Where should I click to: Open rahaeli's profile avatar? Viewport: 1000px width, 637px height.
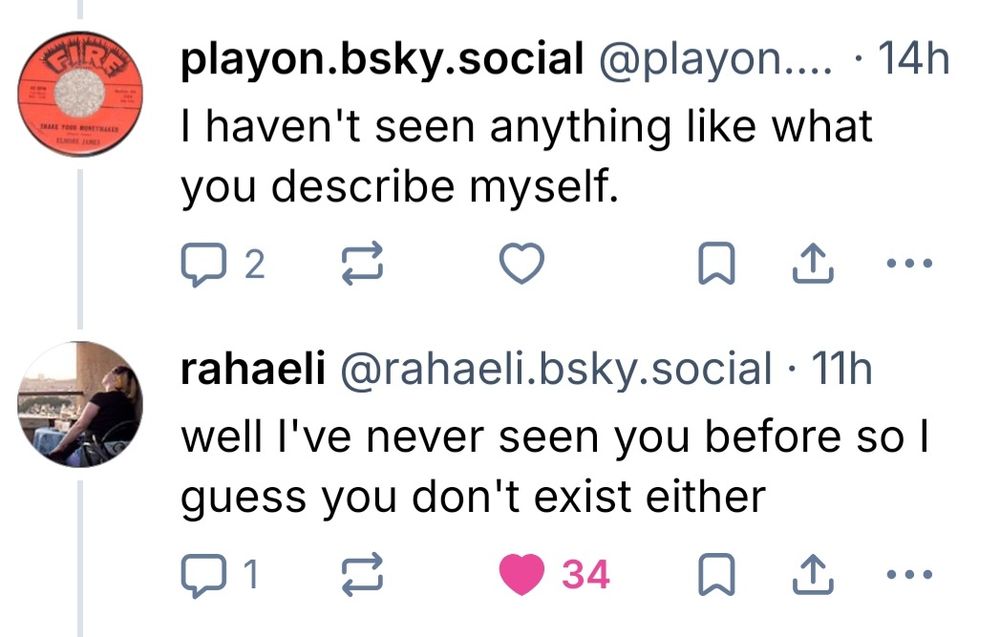point(80,404)
